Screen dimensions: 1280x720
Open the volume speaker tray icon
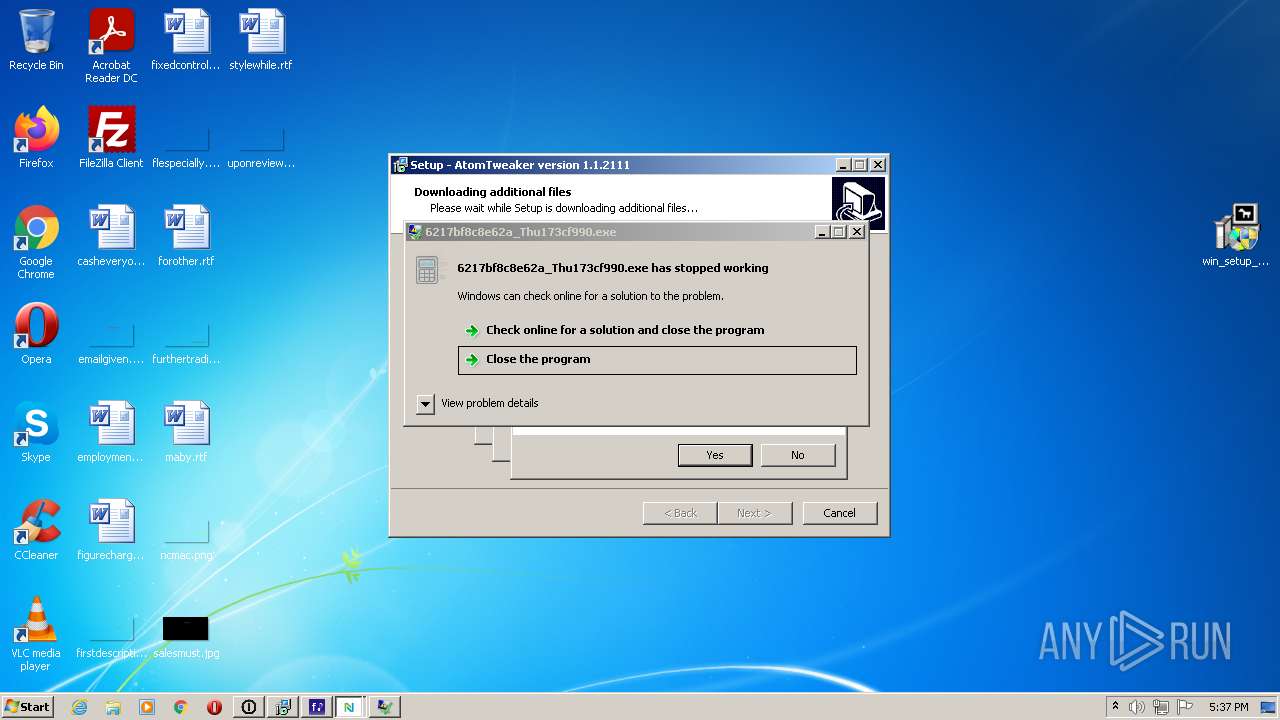click(1137, 707)
